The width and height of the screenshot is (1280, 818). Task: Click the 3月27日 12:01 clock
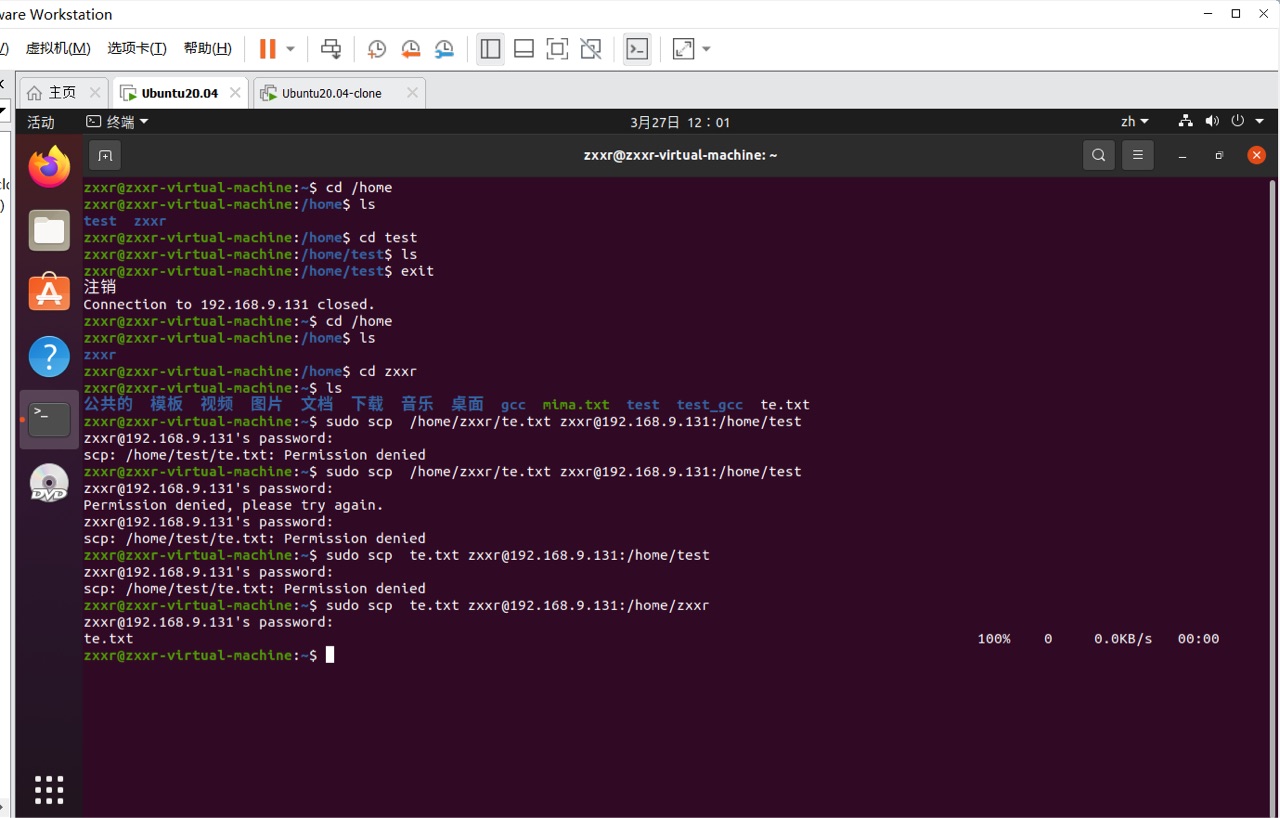(679, 121)
